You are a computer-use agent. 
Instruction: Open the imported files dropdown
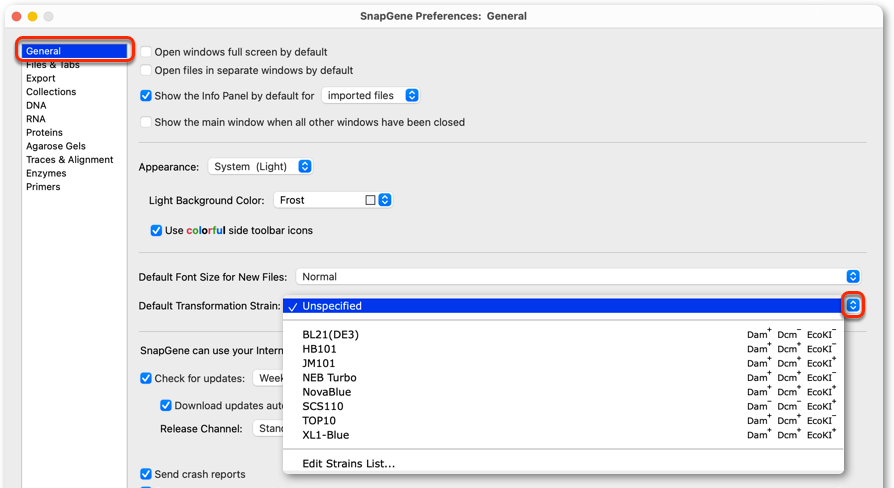click(371, 96)
